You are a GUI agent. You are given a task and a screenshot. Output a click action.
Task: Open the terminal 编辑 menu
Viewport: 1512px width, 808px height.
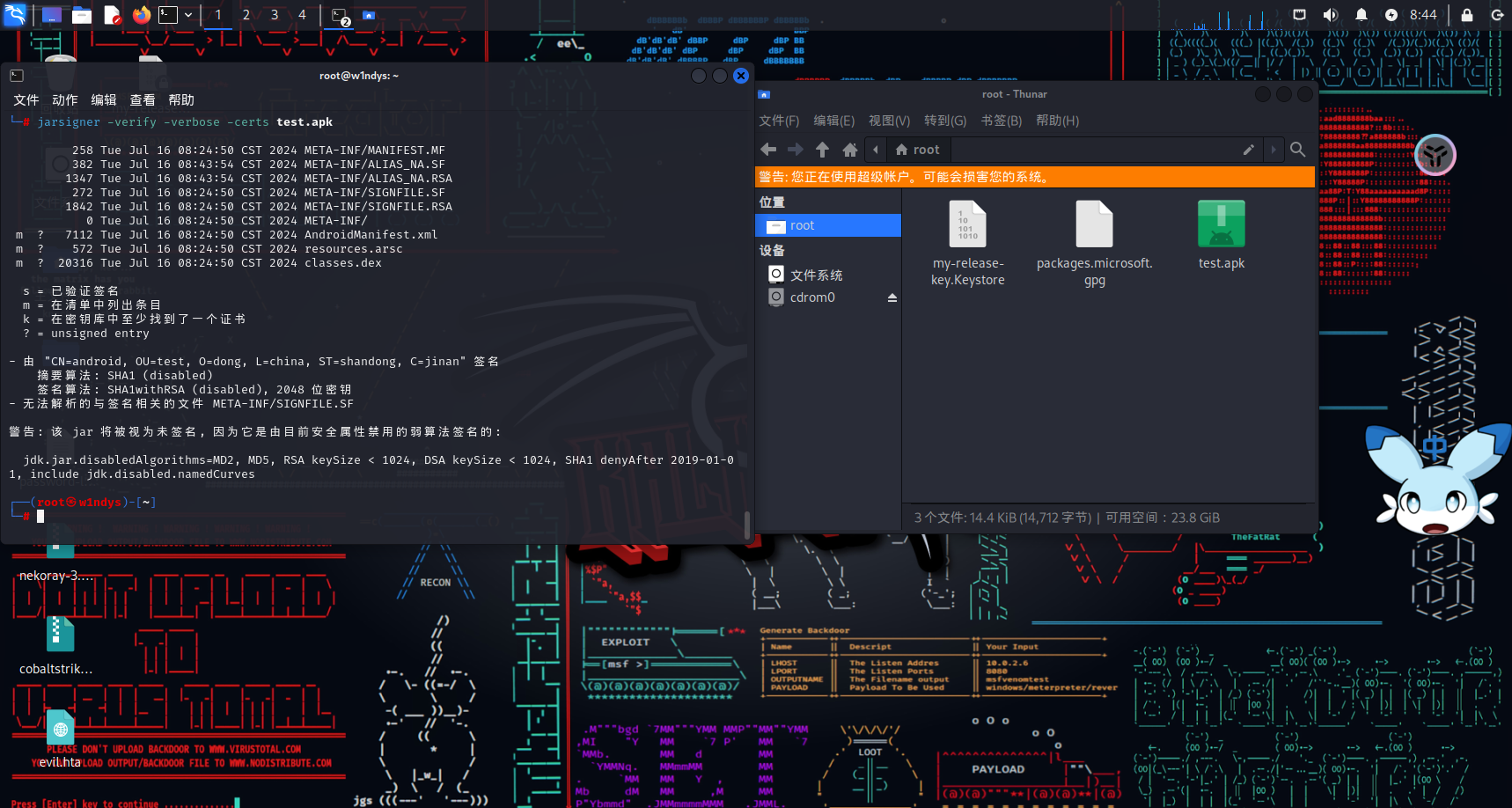click(x=103, y=100)
